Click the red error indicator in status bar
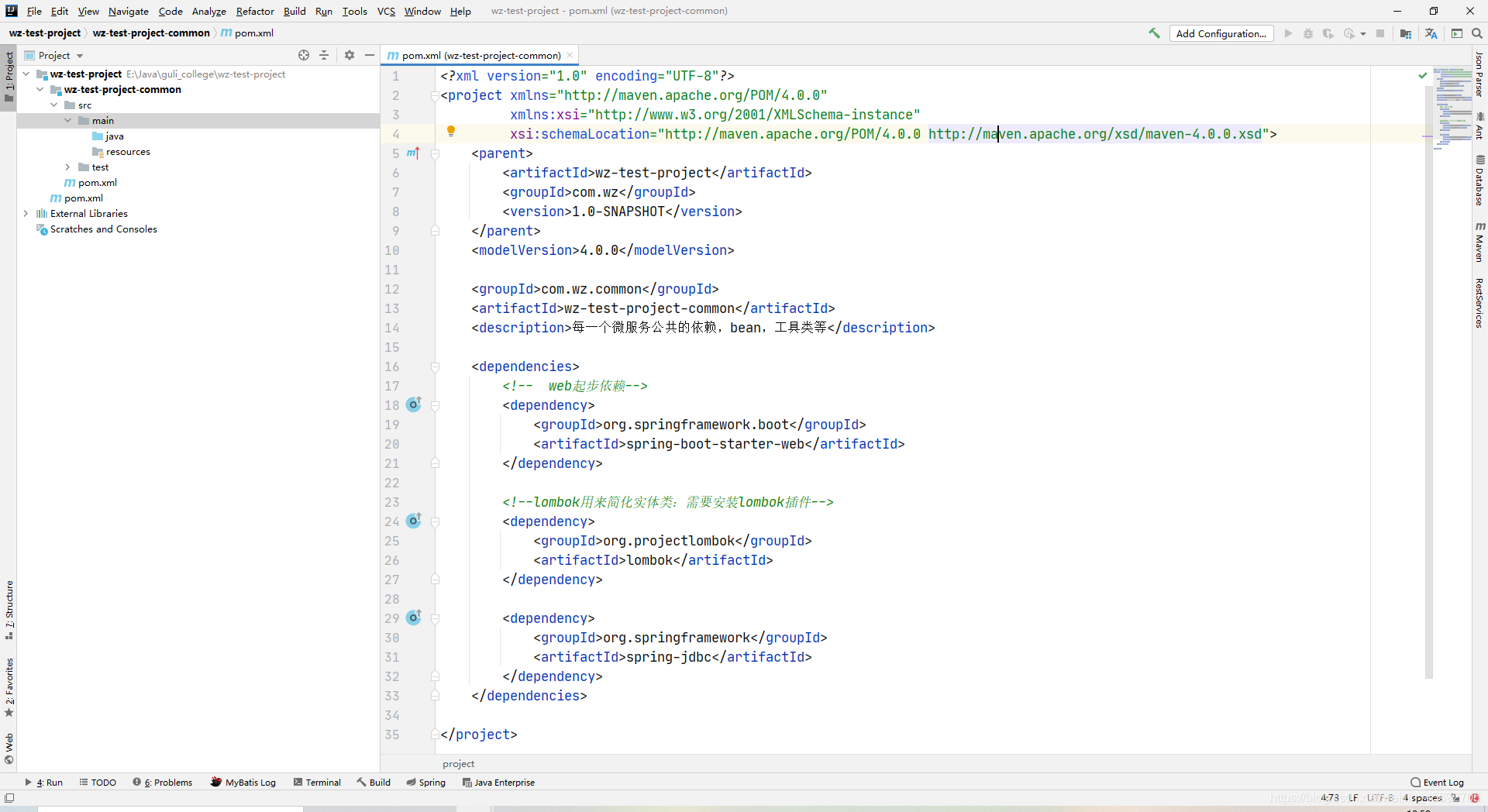This screenshot has height=812, width=1488. 1474,798
